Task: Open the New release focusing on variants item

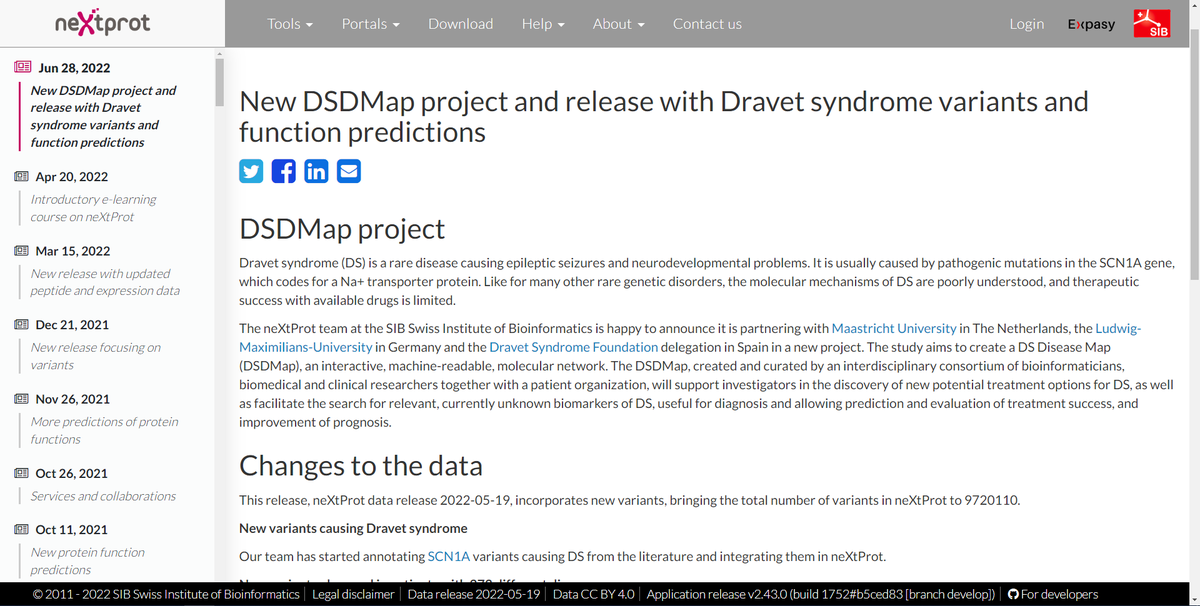Action: click(95, 356)
